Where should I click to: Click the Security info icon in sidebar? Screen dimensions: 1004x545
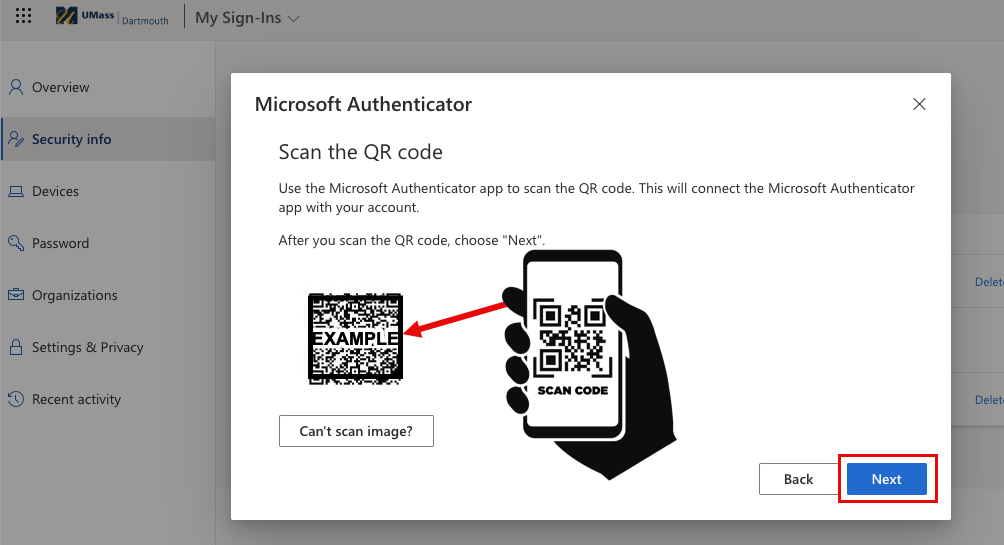pos(16,139)
